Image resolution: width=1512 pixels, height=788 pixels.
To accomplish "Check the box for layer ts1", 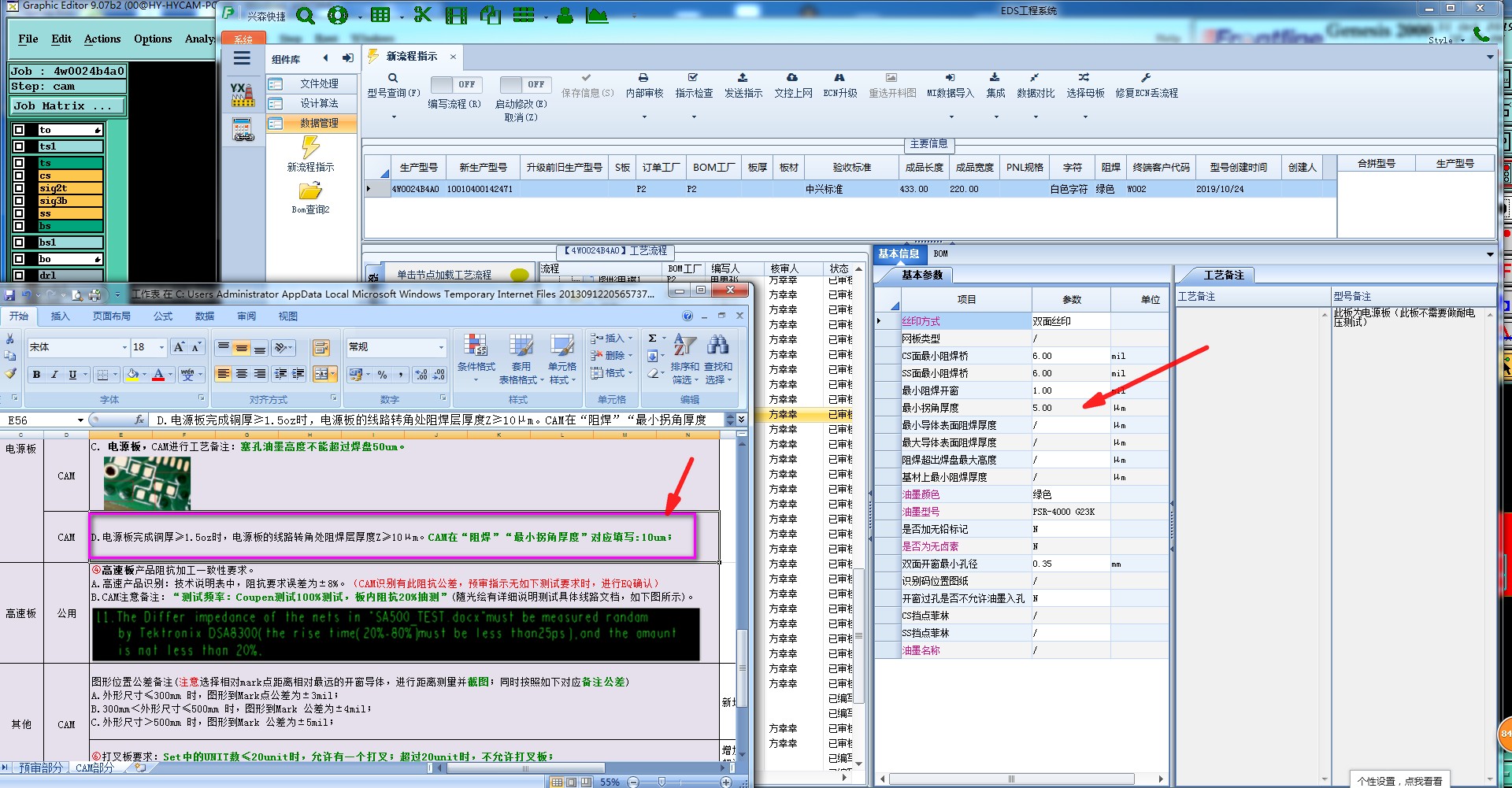I will point(19,146).
